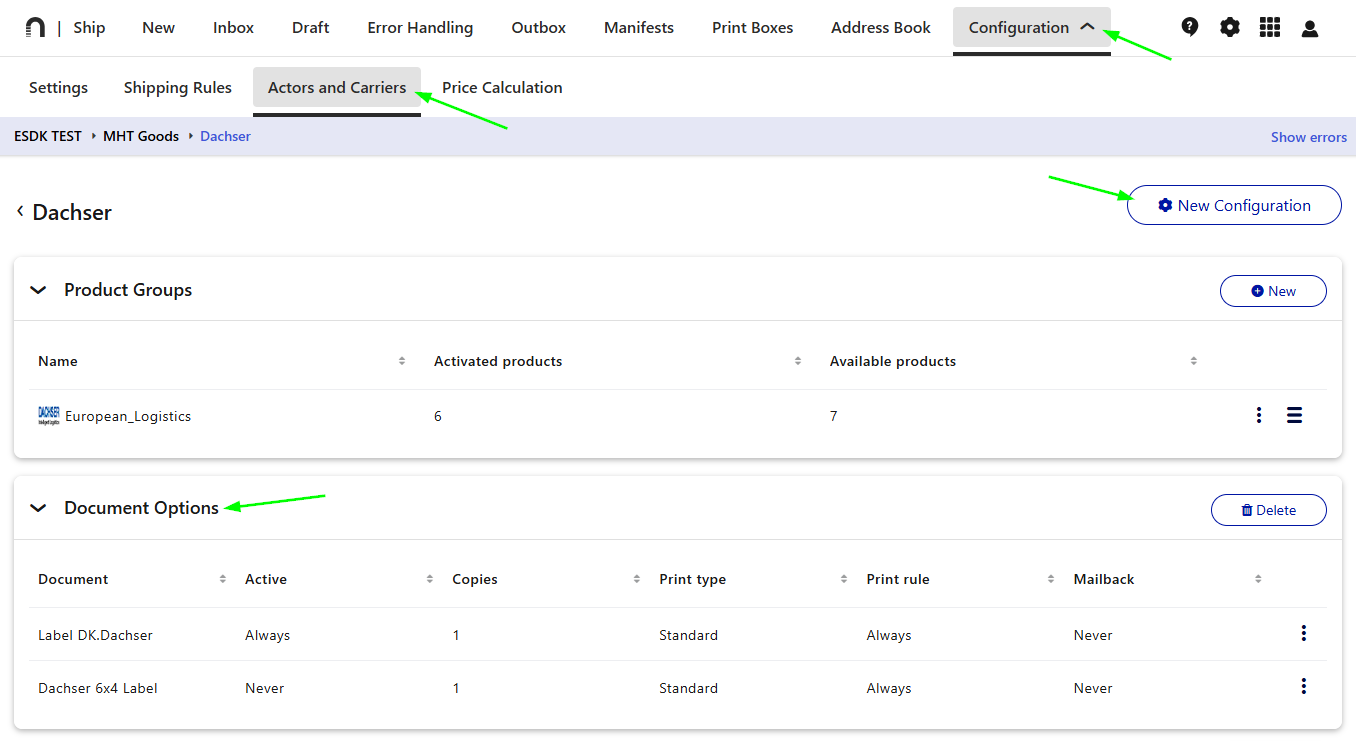Open three-dot menu for Label DK.Dachser
Image resolution: width=1356 pixels, height=741 pixels.
[1303, 633]
